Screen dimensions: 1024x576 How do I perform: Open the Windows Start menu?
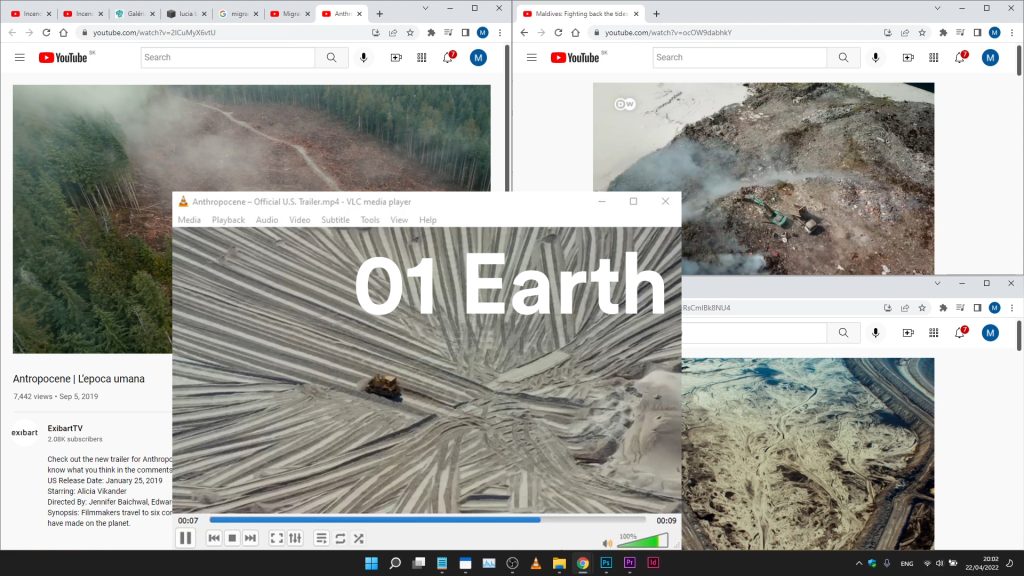coord(372,563)
